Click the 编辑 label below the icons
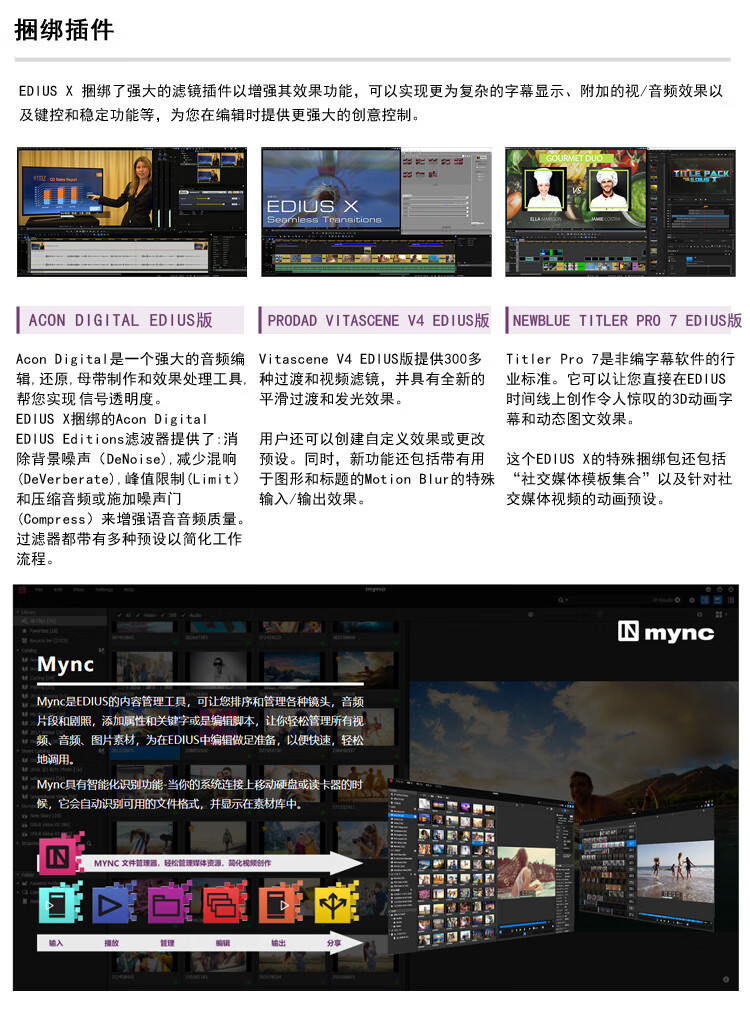The height and width of the screenshot is (1016, 750). [223, 943]
